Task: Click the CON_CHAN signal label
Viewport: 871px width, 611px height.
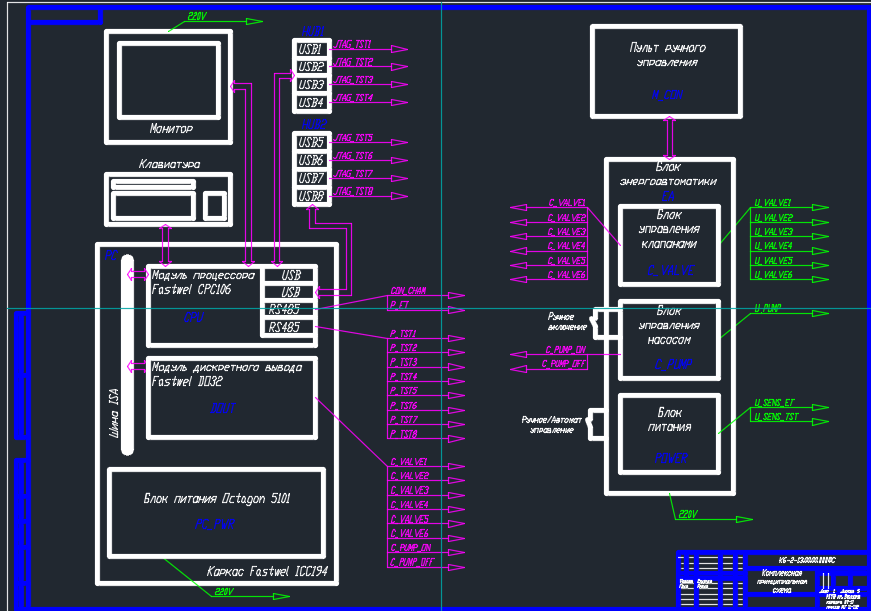Action: (408, 291)
